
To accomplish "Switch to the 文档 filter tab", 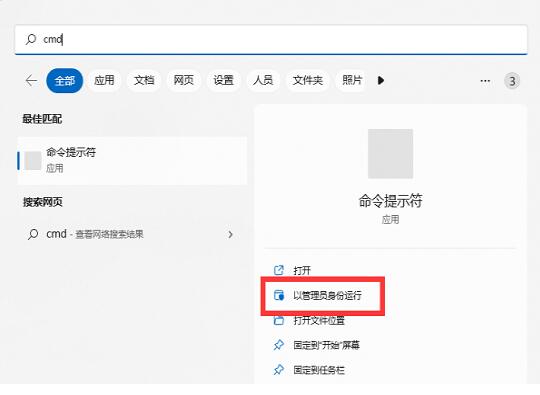I will coord(144,81).
